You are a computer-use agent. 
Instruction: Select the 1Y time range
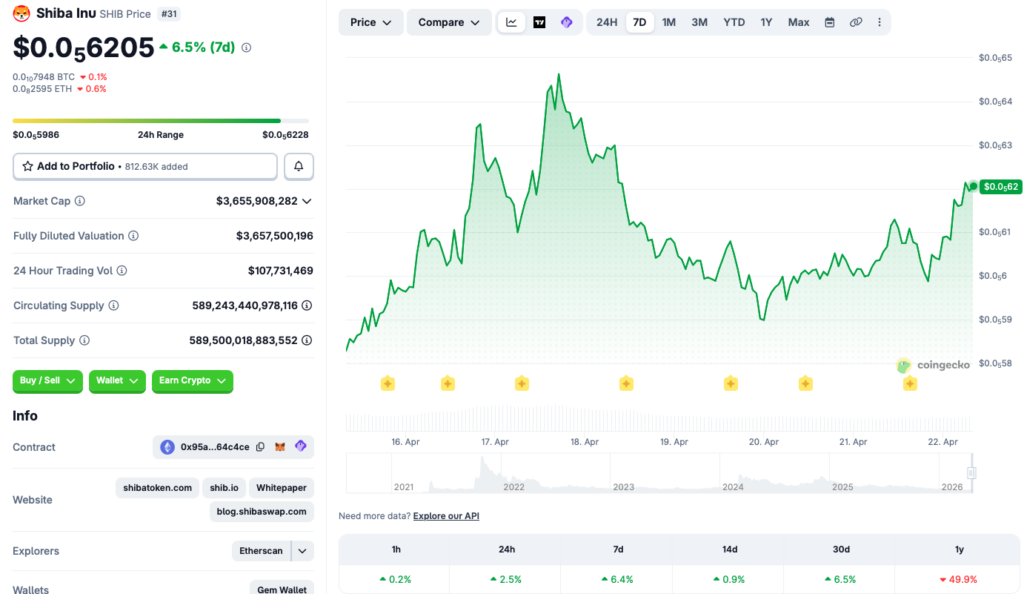pos(766,22)
